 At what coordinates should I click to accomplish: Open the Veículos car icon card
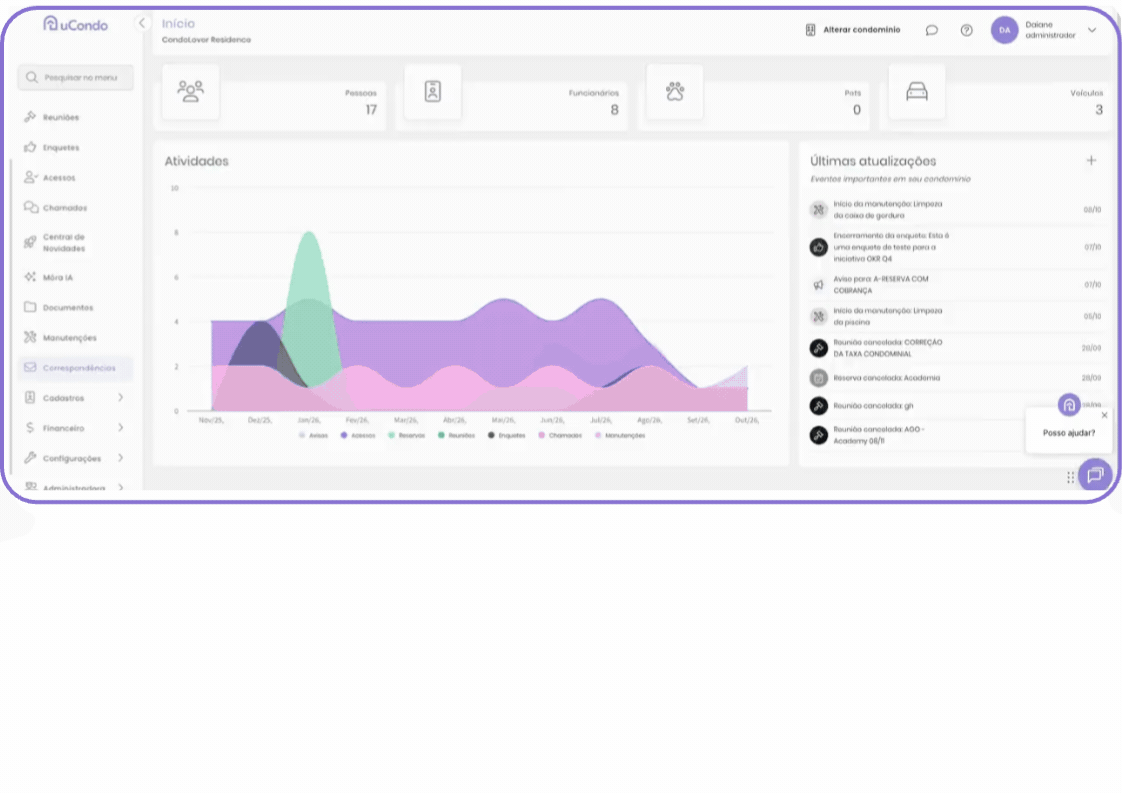pyautogui.click(x=917, y=92)
